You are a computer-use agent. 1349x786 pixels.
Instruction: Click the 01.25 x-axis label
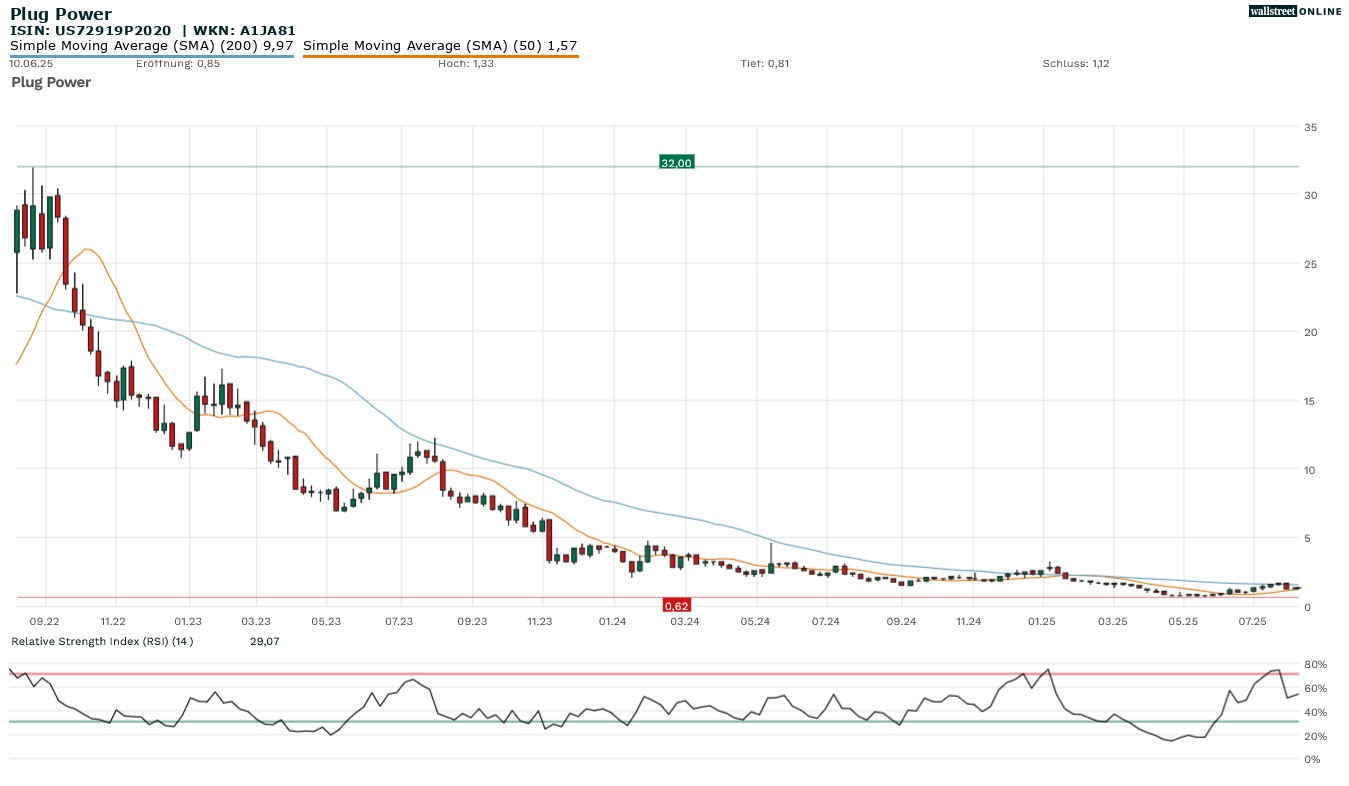click(x=1043, y=621)
